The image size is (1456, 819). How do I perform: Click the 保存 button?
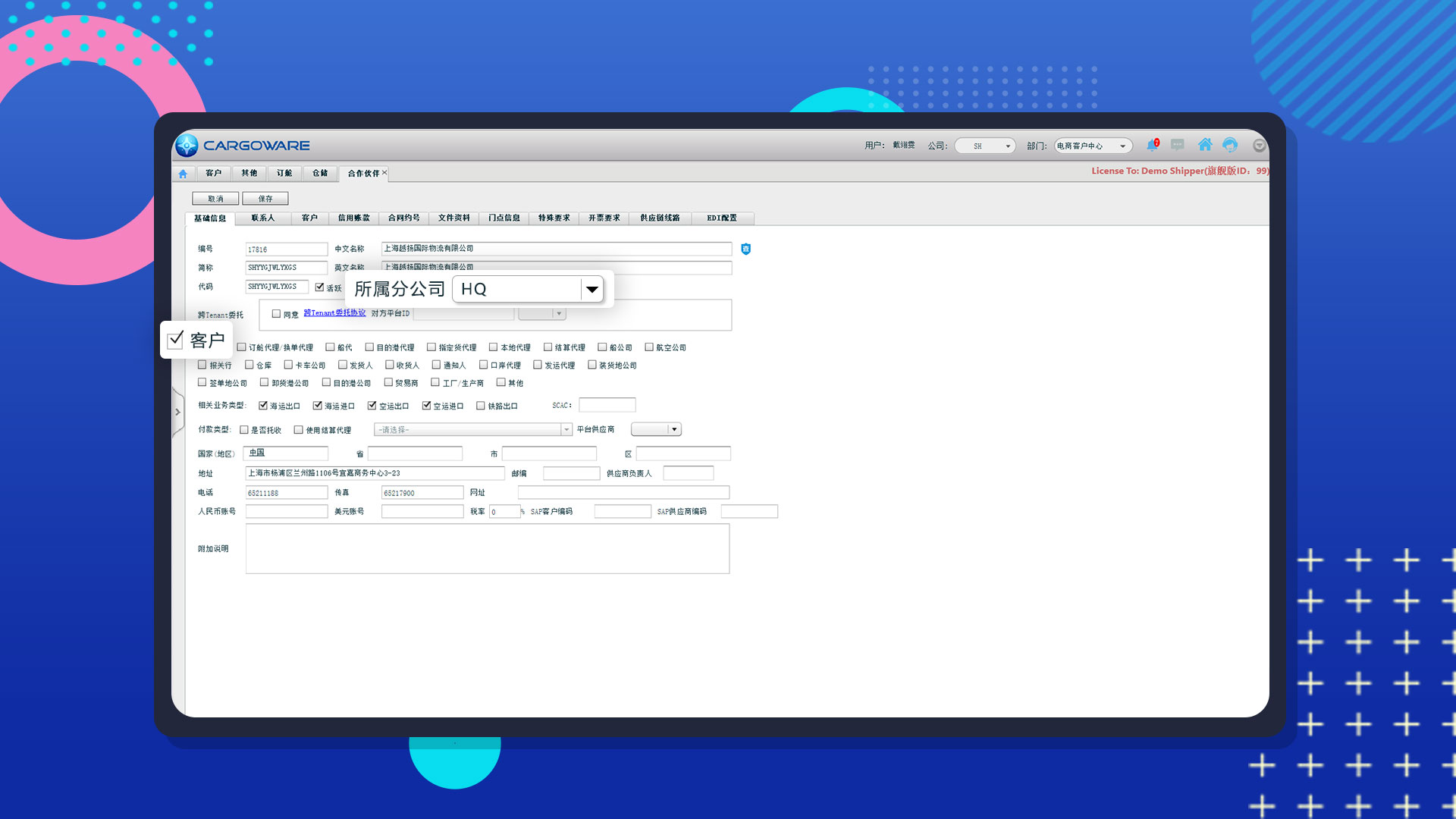[x=265, y=199]
